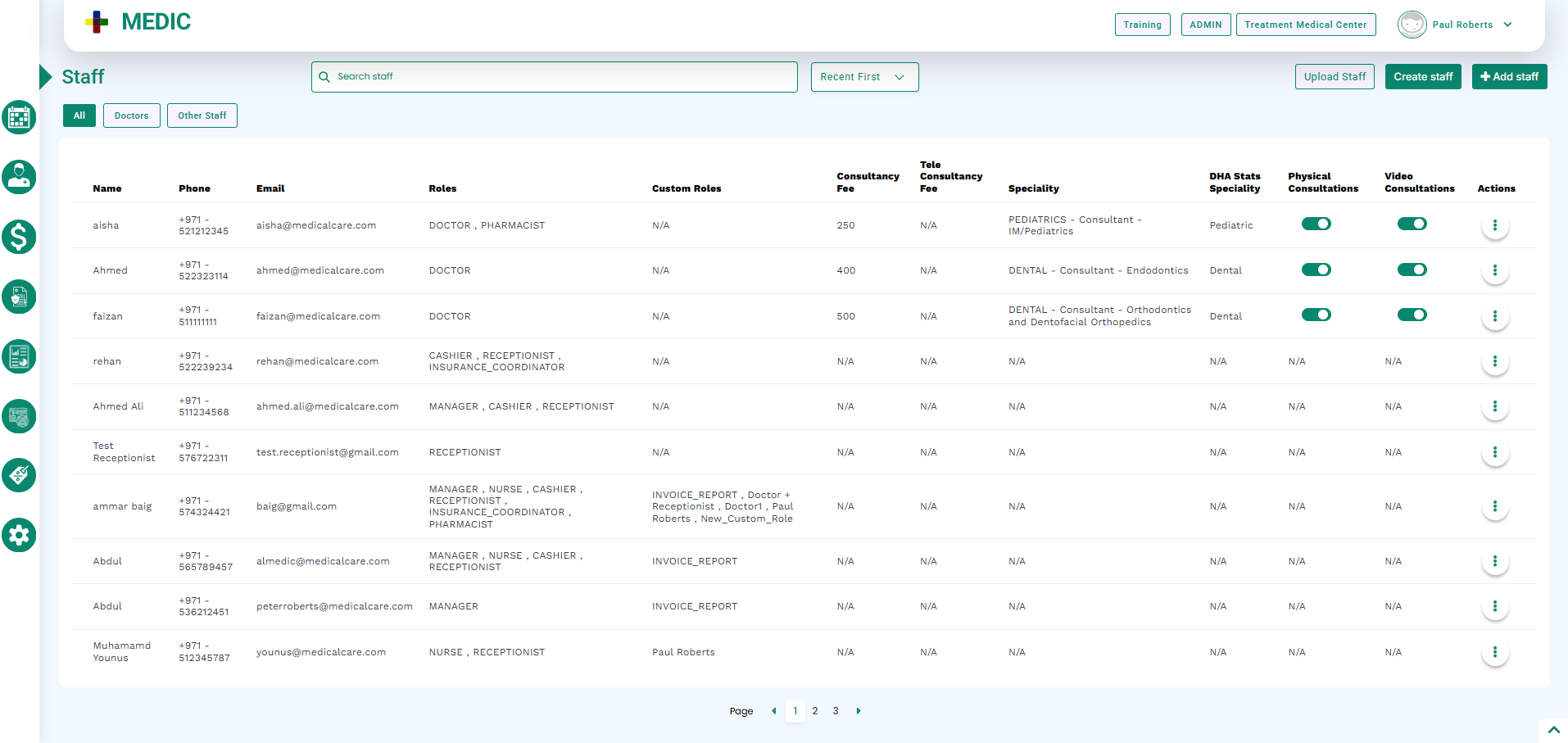Open the insurance document sidebar icon
Screen dimensions: 1568x743
pos(19,297)
